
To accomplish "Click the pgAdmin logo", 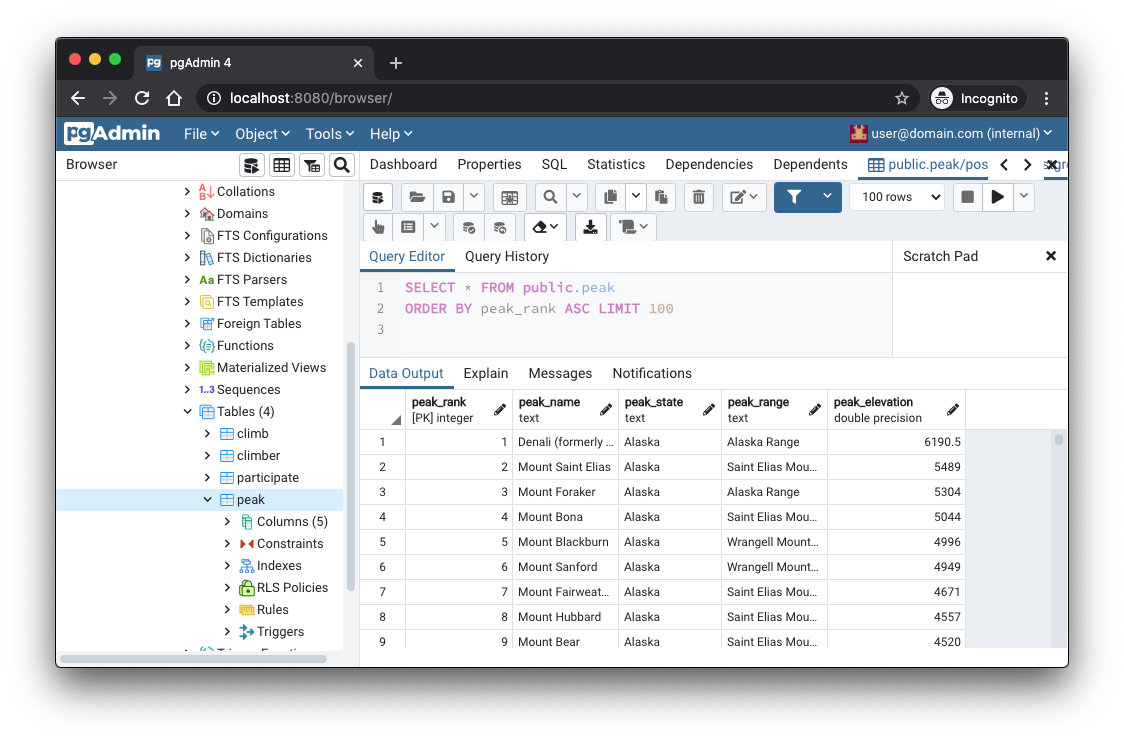I will [112, 134].
